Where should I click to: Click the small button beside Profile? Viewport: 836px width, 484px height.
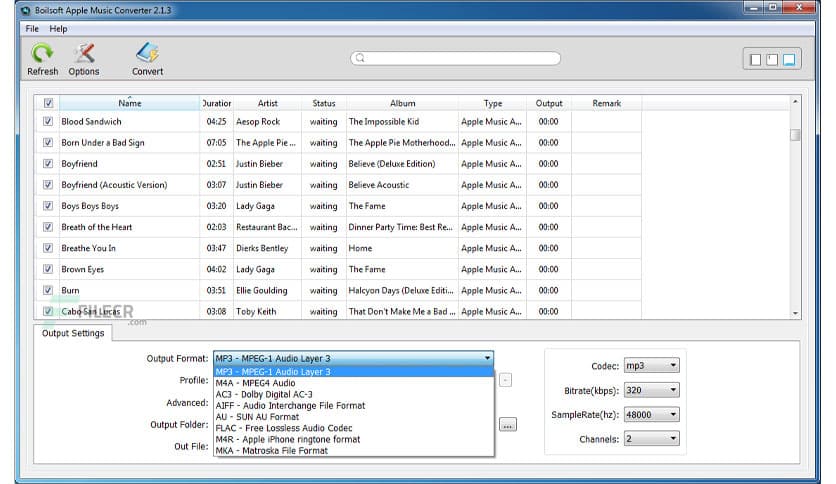tap(505, 380)
